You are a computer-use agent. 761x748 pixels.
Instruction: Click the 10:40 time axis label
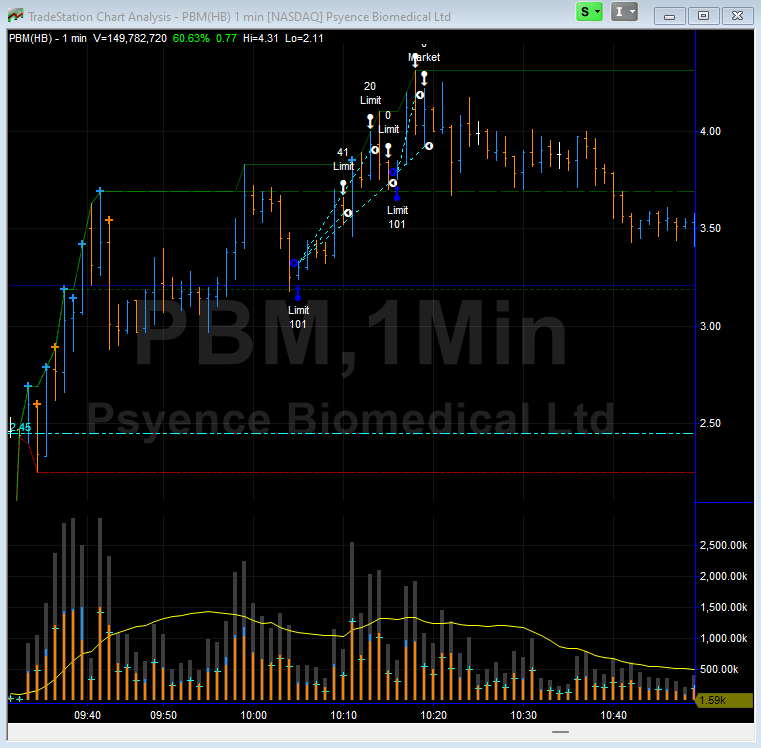tap(613, 715)
